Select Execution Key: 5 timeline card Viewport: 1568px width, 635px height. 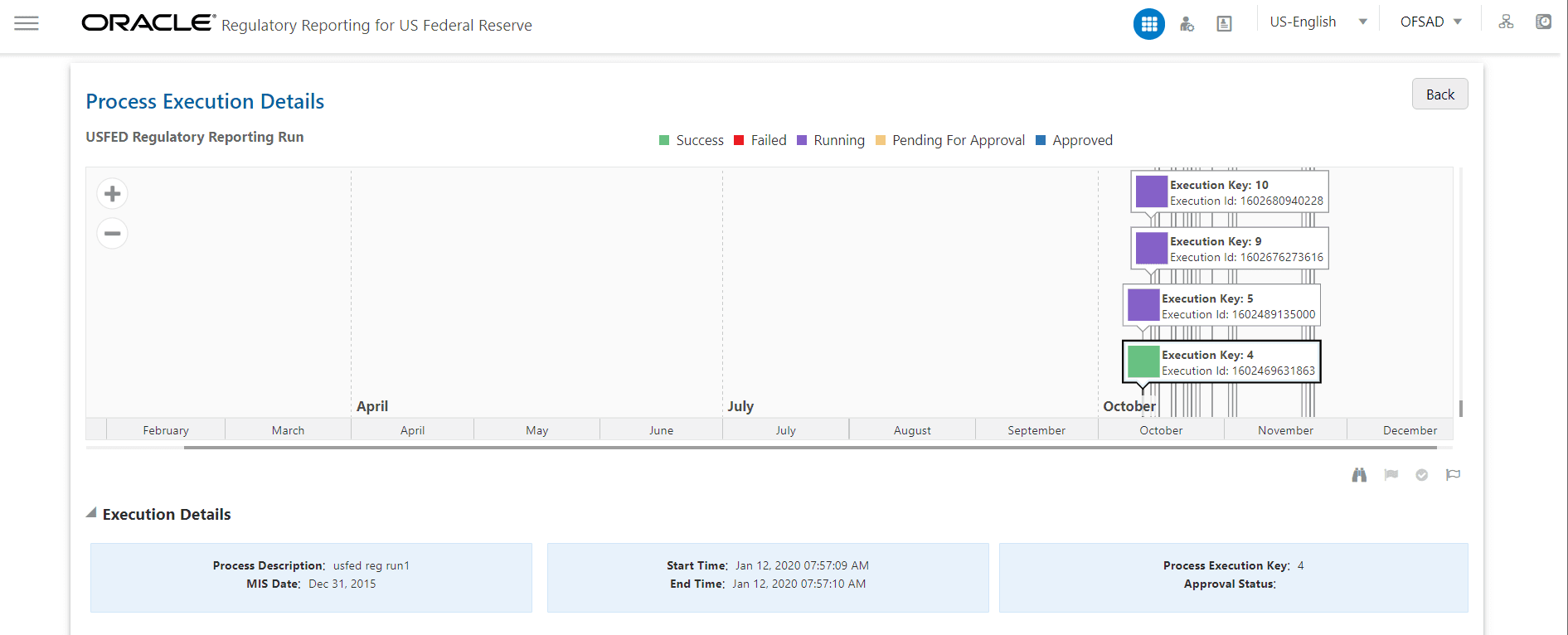click(x=1221, y=305)
